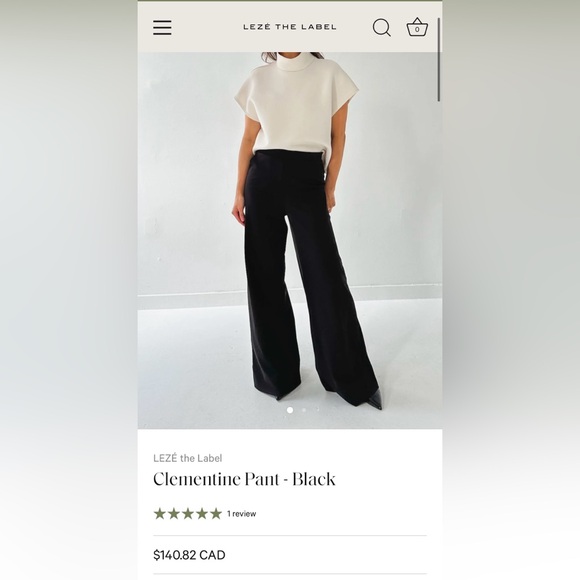Select the first image carousel dot
The width and height of the screenshot is (580, 580).
[x=290, y=410]
